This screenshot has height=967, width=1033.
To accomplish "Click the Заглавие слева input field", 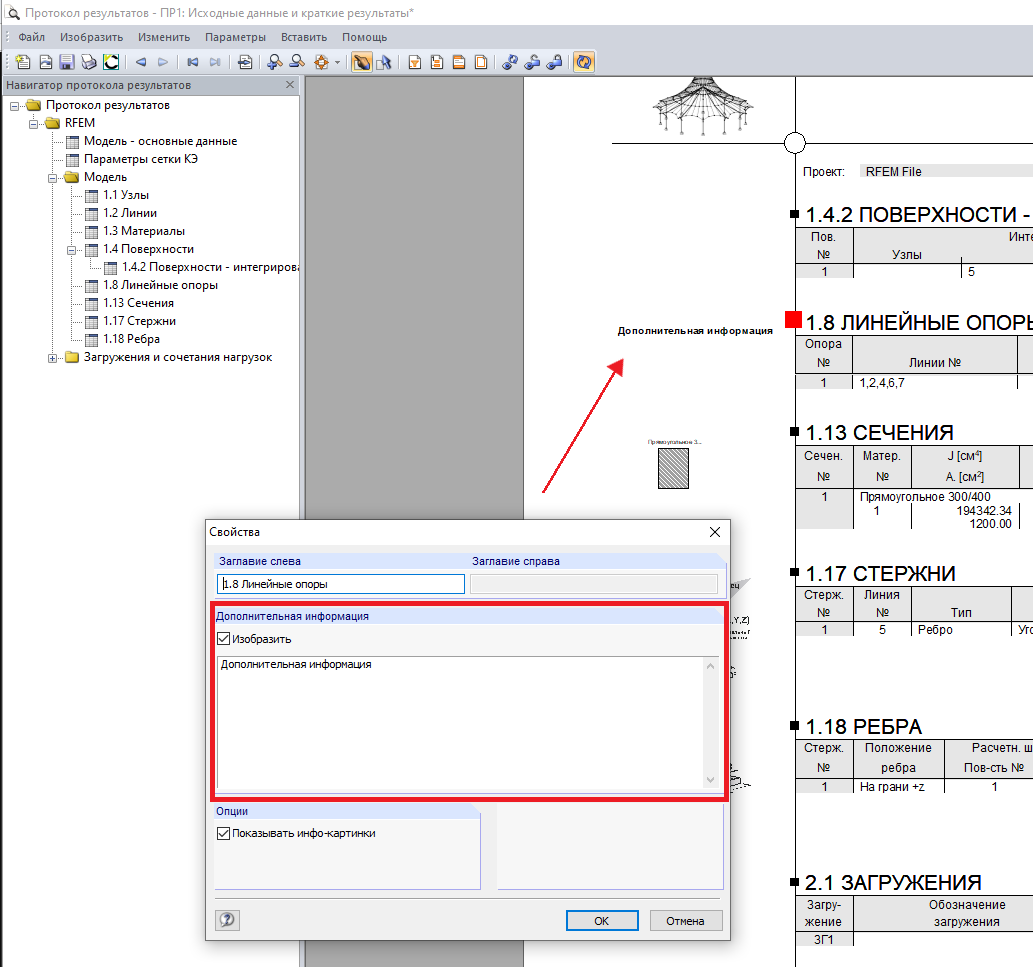I will click(x=341, y=584).
